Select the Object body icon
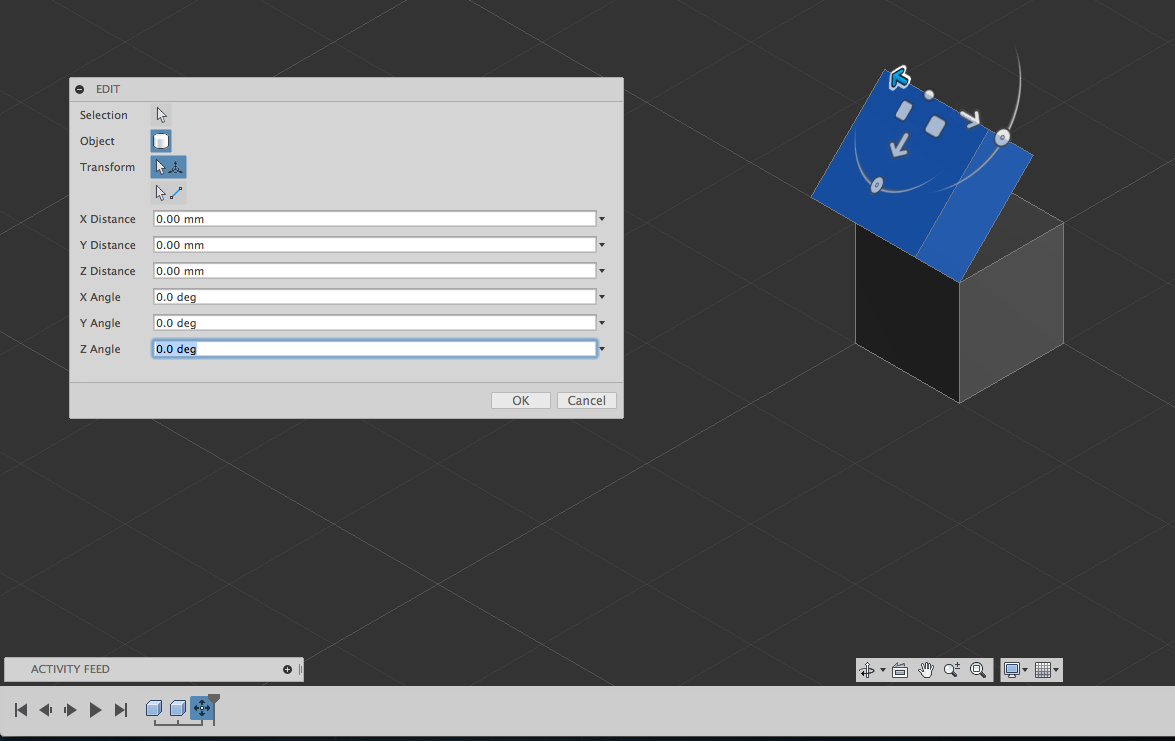This screenshot has width=1175, height=741. tap(160, 140)
